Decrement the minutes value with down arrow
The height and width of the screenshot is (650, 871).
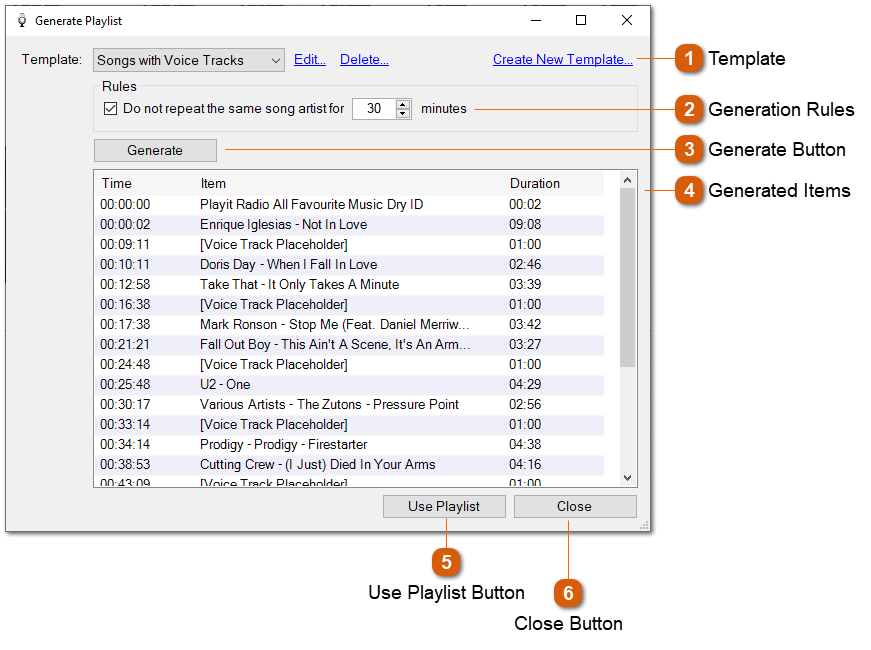pyautogui.click(x=403, y=113)
